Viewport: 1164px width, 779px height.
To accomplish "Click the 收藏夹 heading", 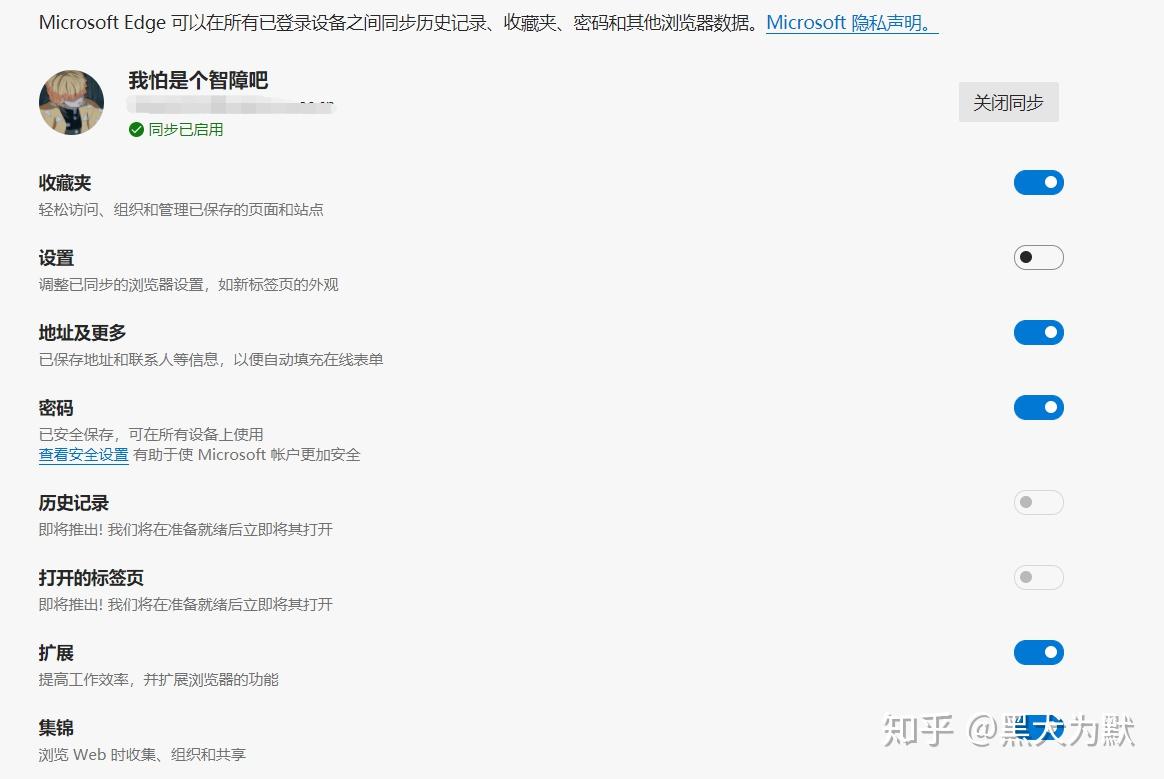I will tap(65, 183).
